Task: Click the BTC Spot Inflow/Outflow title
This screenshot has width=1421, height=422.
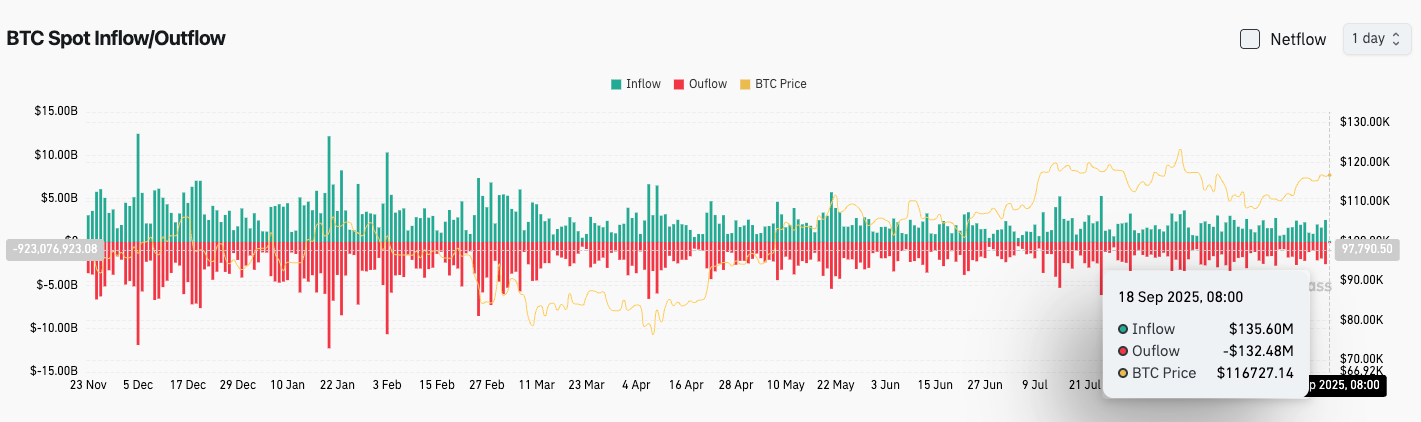Action: coord(116,39)
